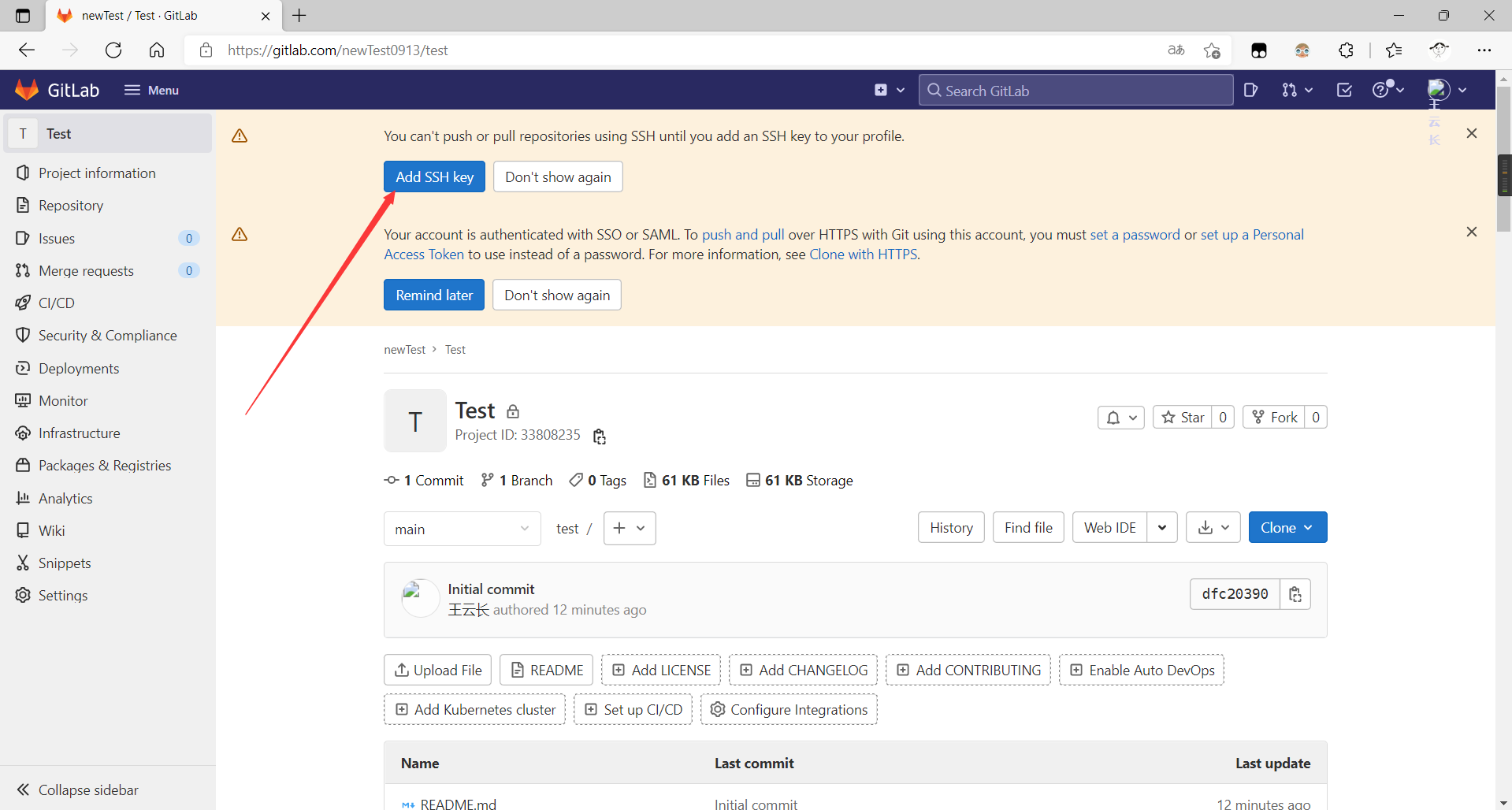Open Issues in the sidebar
The image size is (1512, 810).
[x=57, y=238]
